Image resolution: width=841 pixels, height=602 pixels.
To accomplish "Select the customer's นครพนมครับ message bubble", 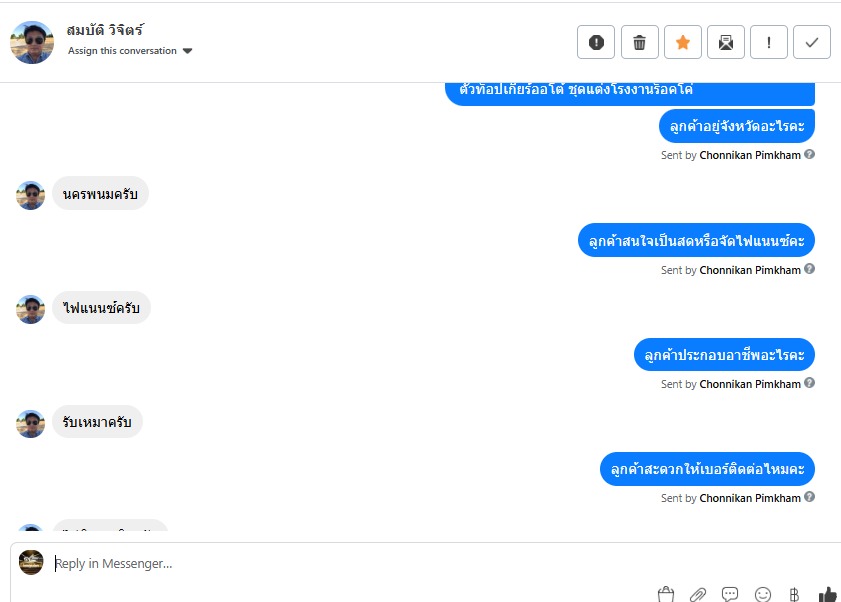I will tap(100, 194).
